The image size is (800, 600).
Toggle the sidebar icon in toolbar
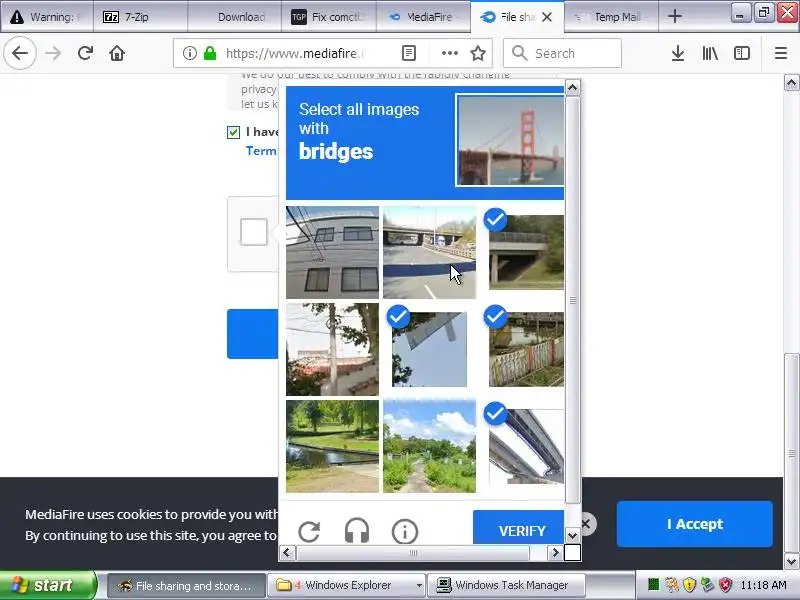point(741,53)
